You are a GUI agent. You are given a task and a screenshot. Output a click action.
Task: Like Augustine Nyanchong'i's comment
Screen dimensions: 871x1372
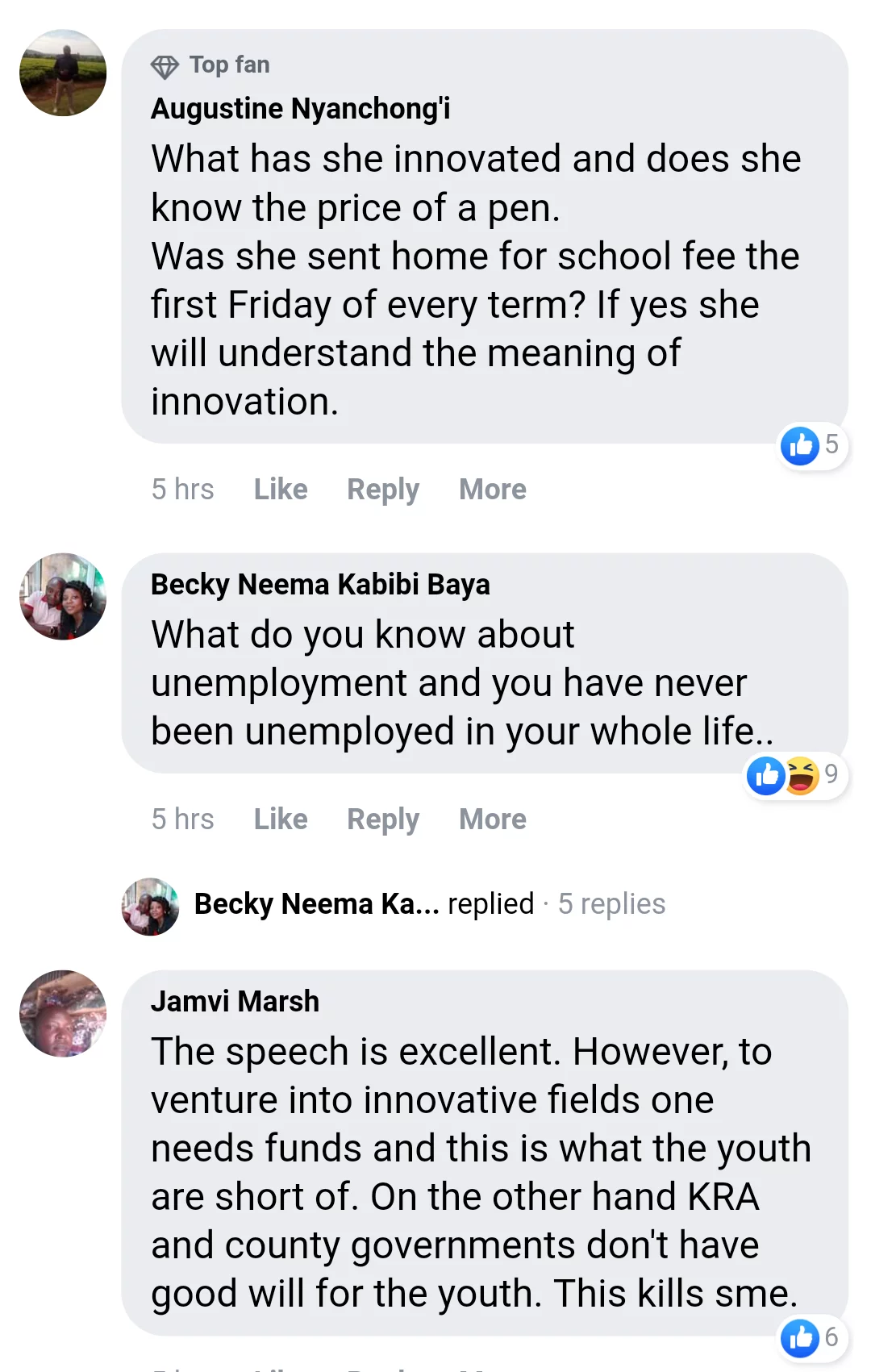tap(281, 490)
